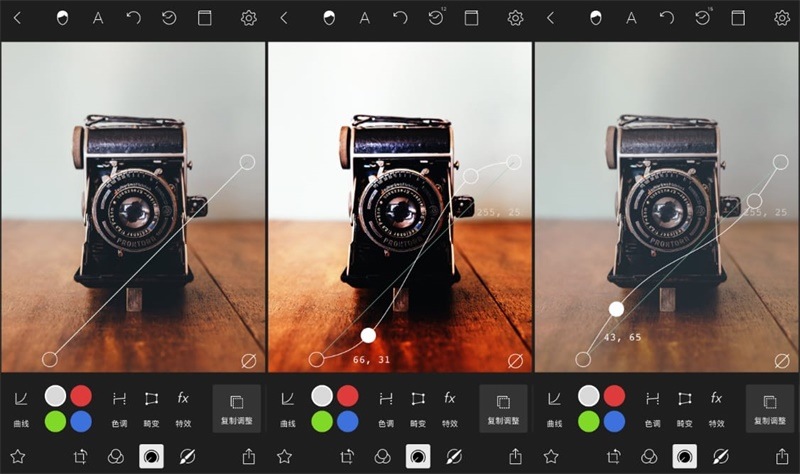800x474 pixels.
Task: Tap the star favorite icon in the middle panel
Action: [x=284, y=456]
